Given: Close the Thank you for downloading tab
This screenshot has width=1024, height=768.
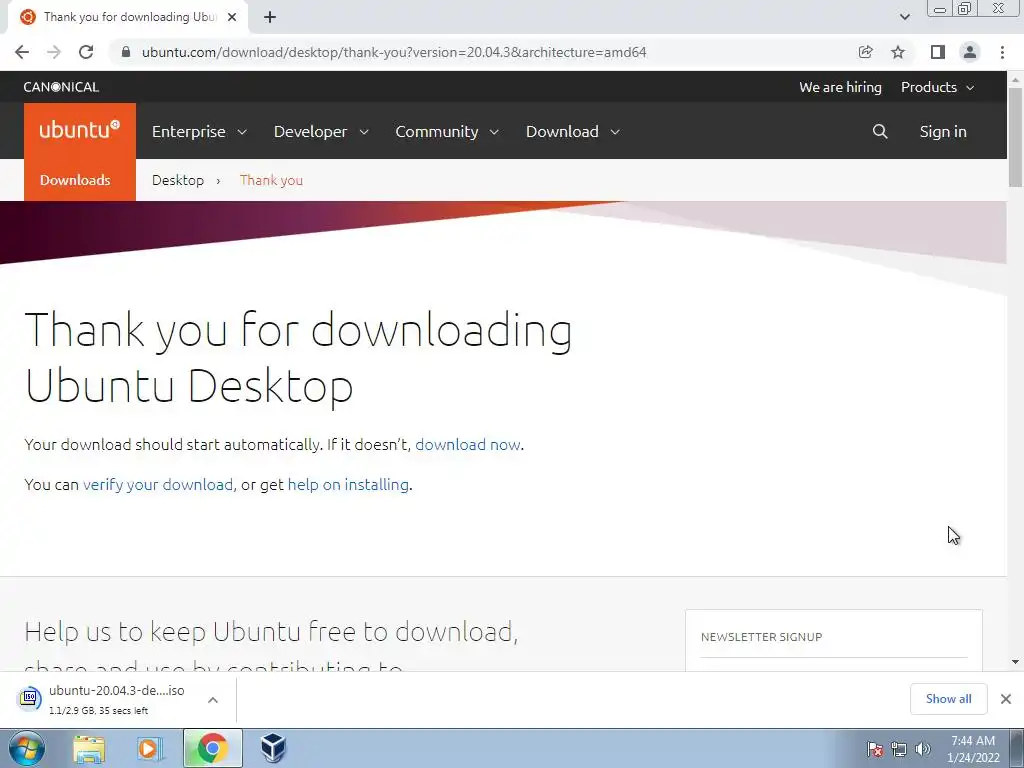Looking at the screenshot, I should coord(232,18).
